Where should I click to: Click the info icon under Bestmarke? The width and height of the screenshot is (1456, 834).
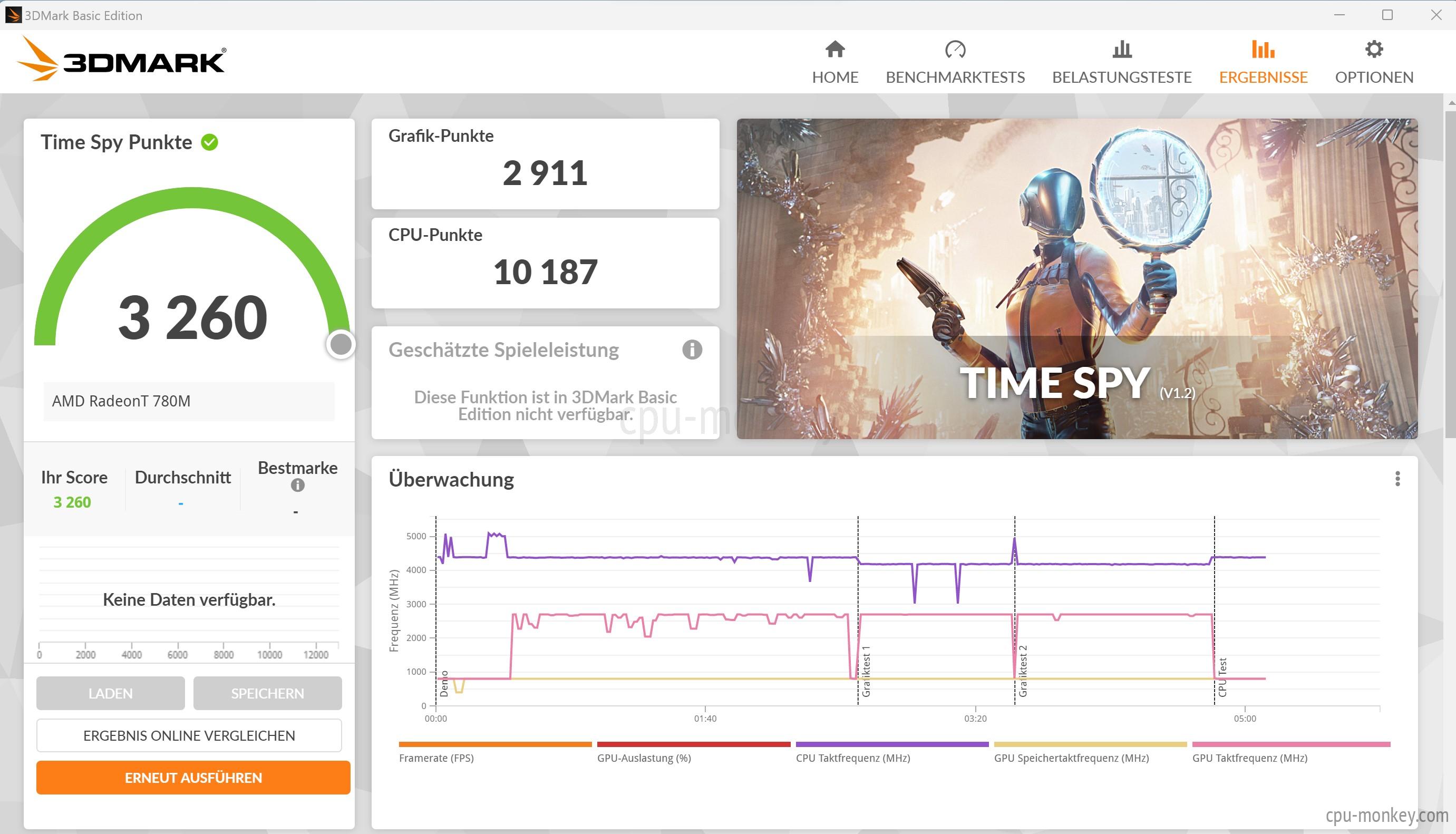pos(297,485)
